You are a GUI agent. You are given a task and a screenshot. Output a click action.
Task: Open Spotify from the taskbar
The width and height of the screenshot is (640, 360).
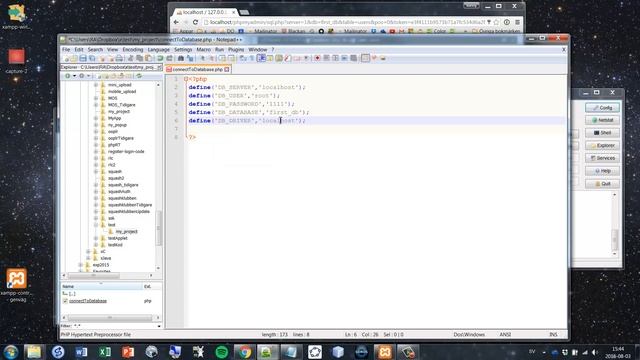coord(222,352)
